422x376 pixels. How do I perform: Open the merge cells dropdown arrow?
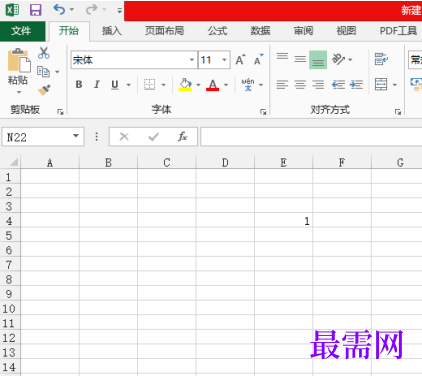pos(395,85)
